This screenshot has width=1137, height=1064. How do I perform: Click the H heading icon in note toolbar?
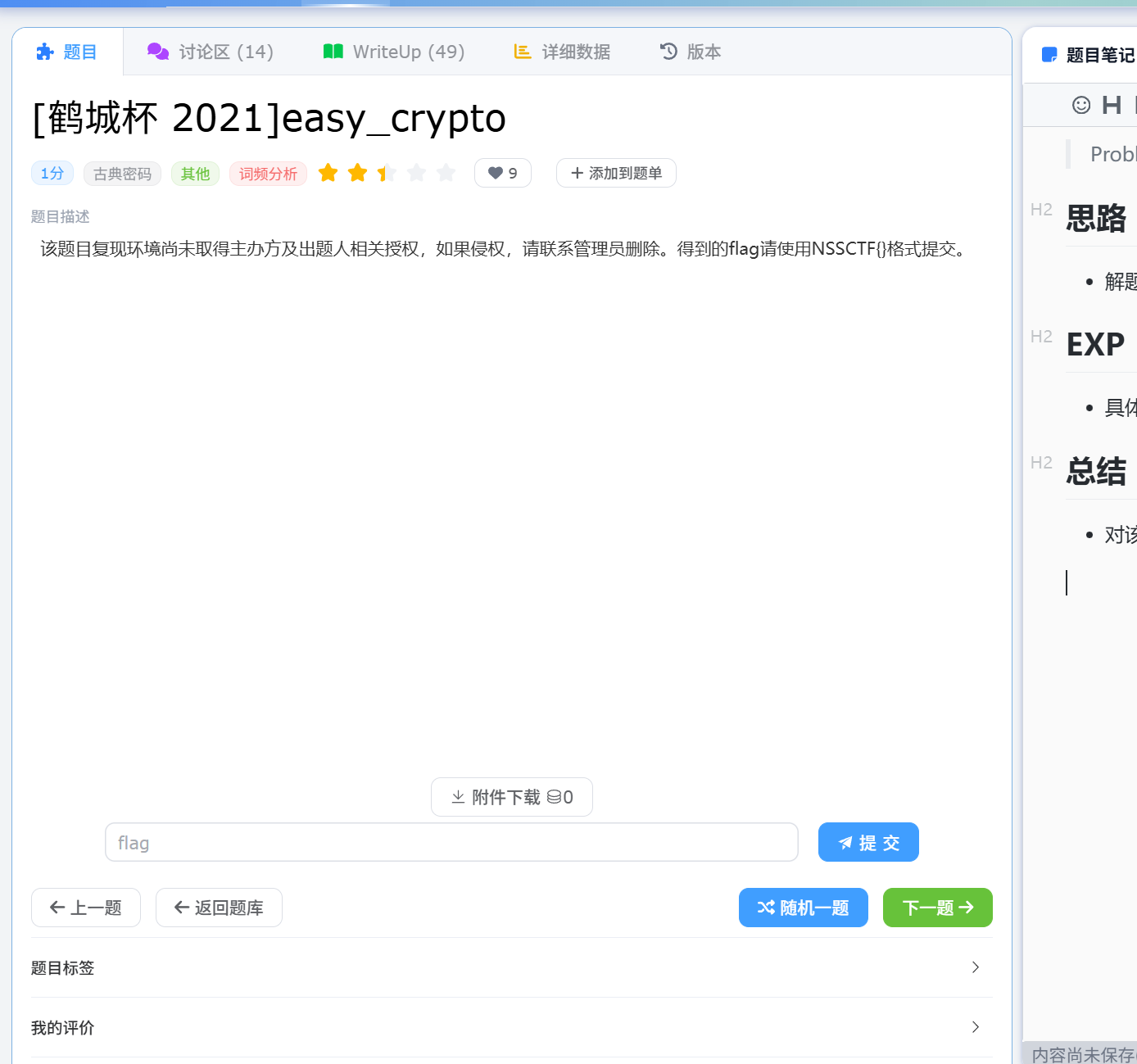(1111, 105)
